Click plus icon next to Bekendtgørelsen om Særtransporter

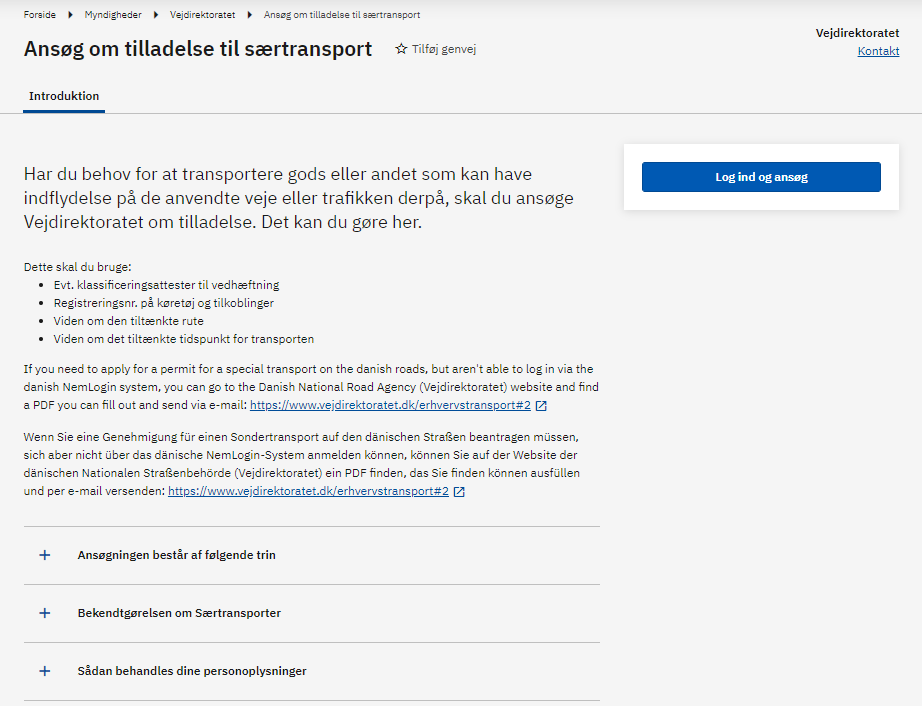click(45, 613)
